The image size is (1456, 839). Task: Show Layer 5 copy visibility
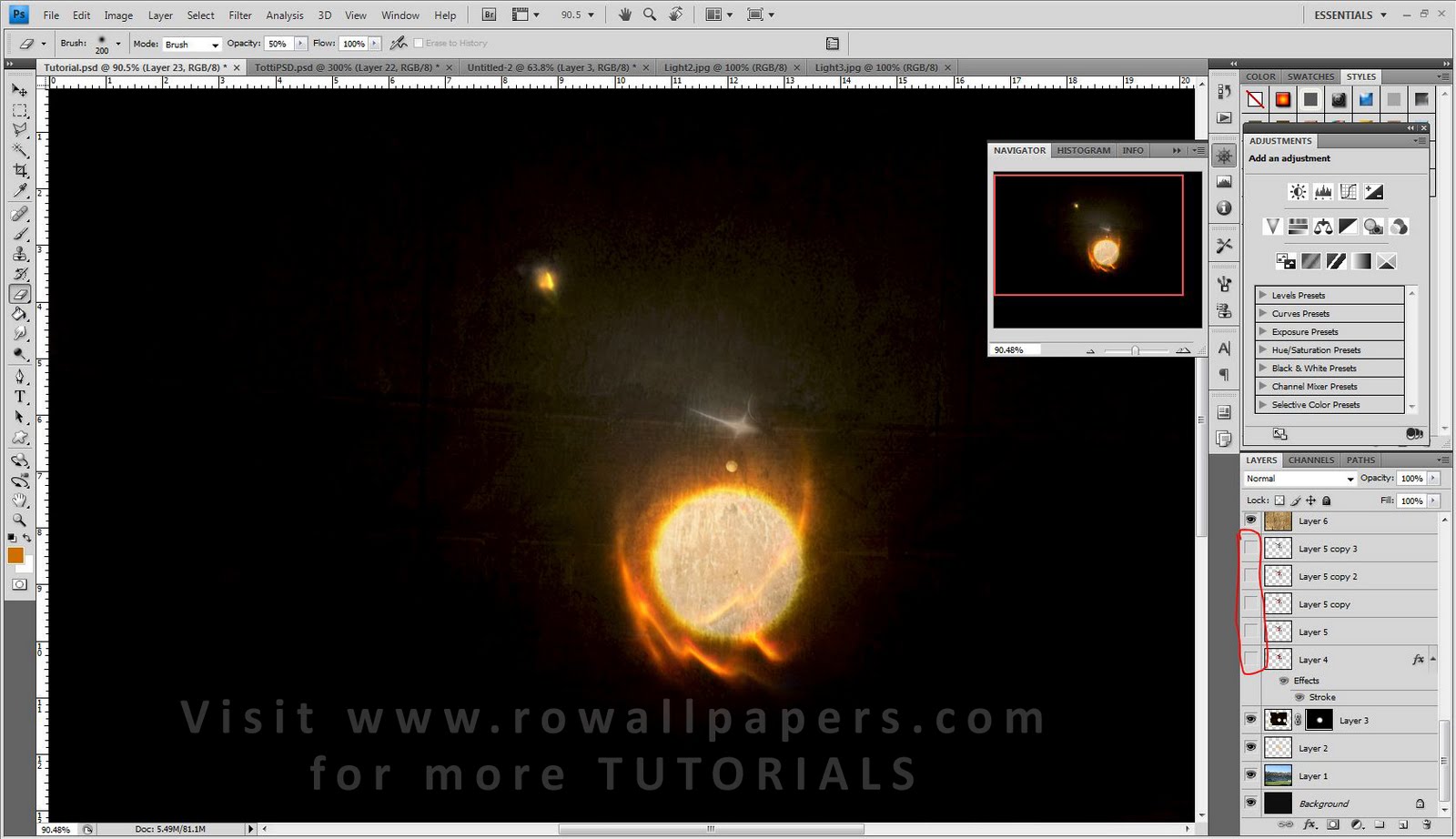(x=1251, y=603)
